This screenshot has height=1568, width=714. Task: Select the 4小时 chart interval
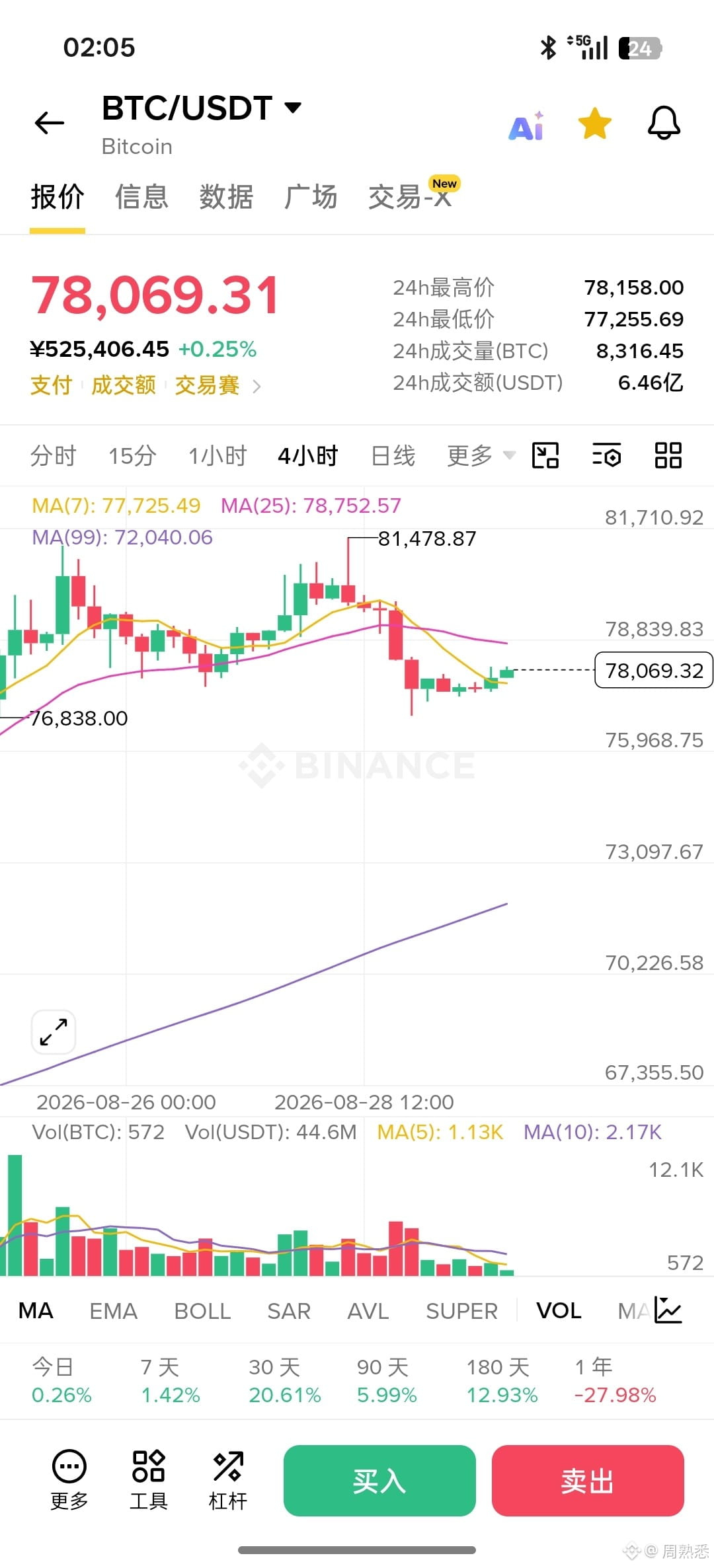308,456
